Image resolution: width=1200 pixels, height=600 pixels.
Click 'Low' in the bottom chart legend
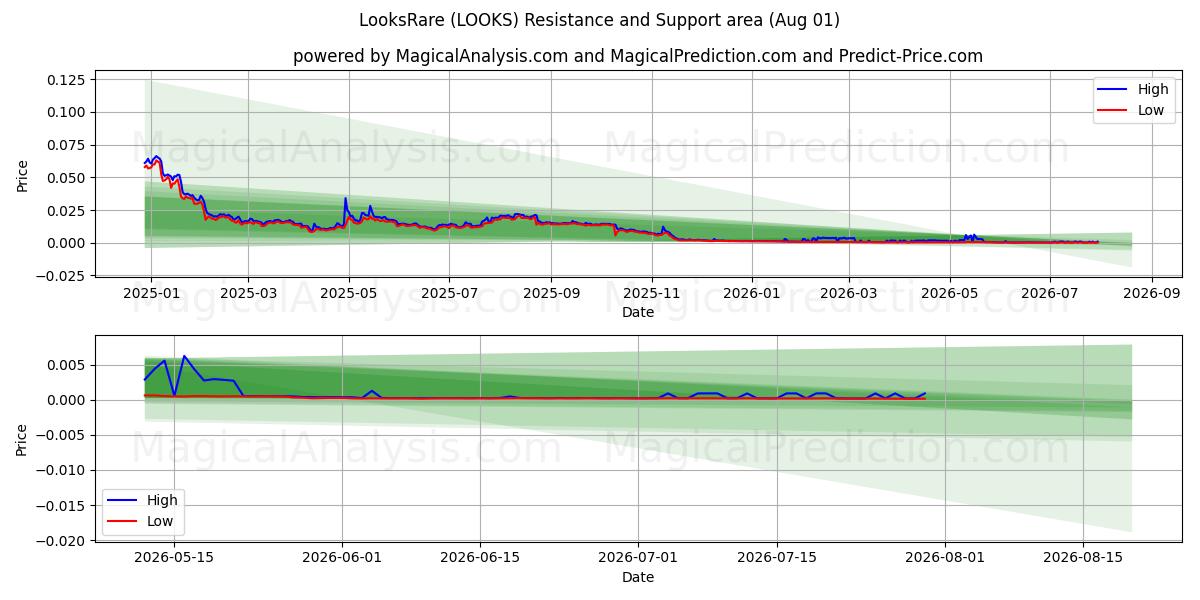tap(160, 521)
